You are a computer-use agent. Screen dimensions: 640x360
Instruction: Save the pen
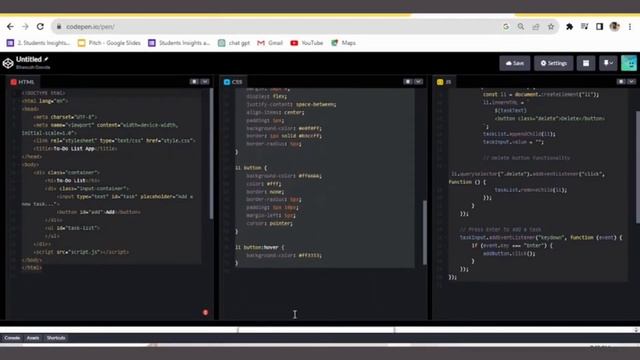pos(515,63)
